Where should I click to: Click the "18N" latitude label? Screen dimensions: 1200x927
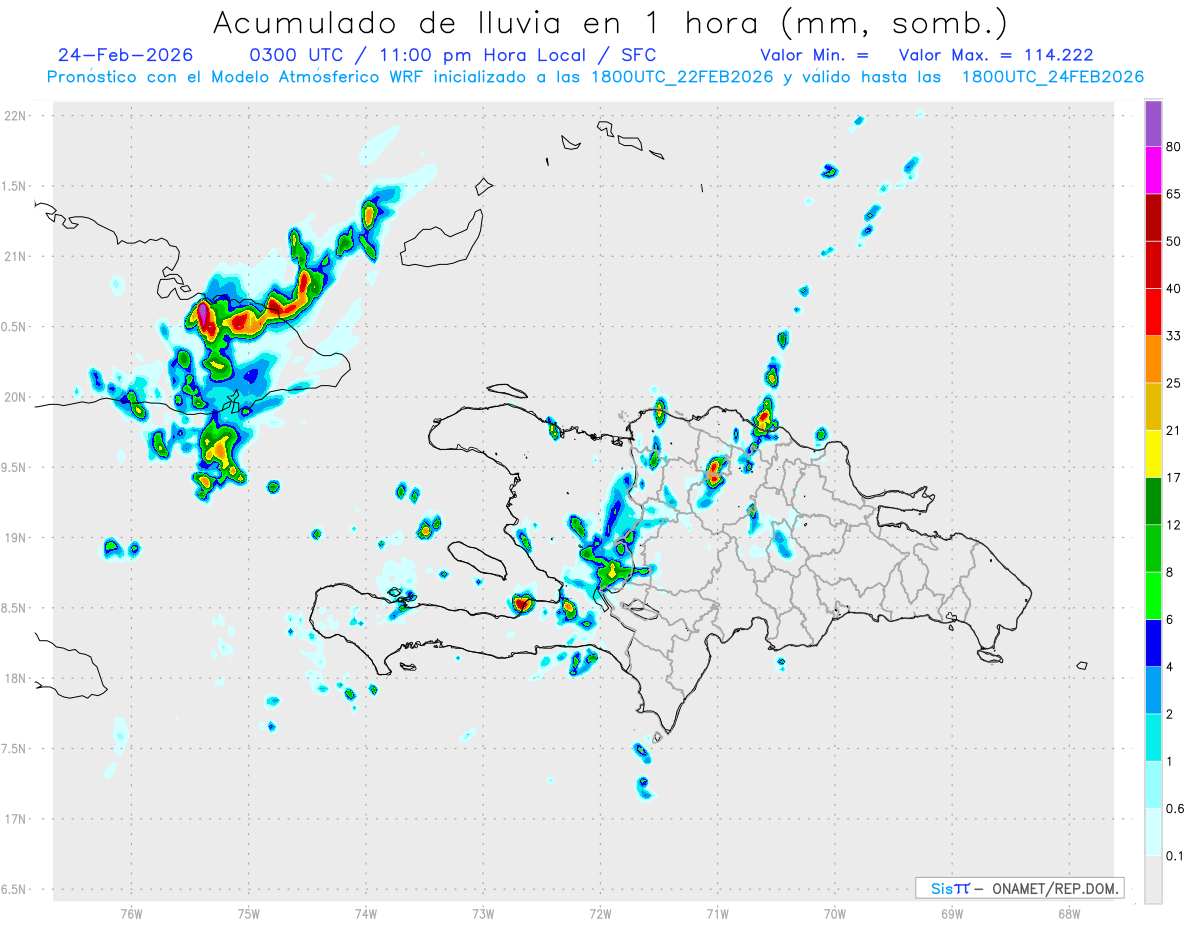(x=16, y=678)
